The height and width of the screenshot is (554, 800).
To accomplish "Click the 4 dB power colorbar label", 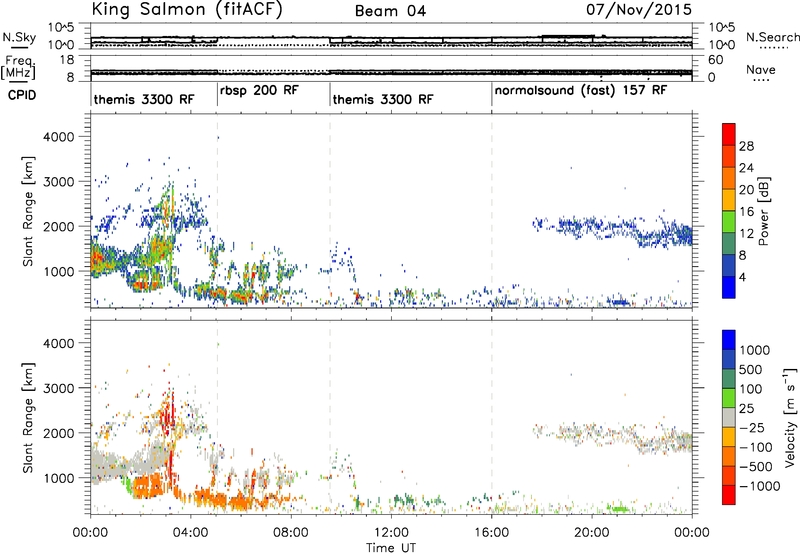I will (743, 278).
